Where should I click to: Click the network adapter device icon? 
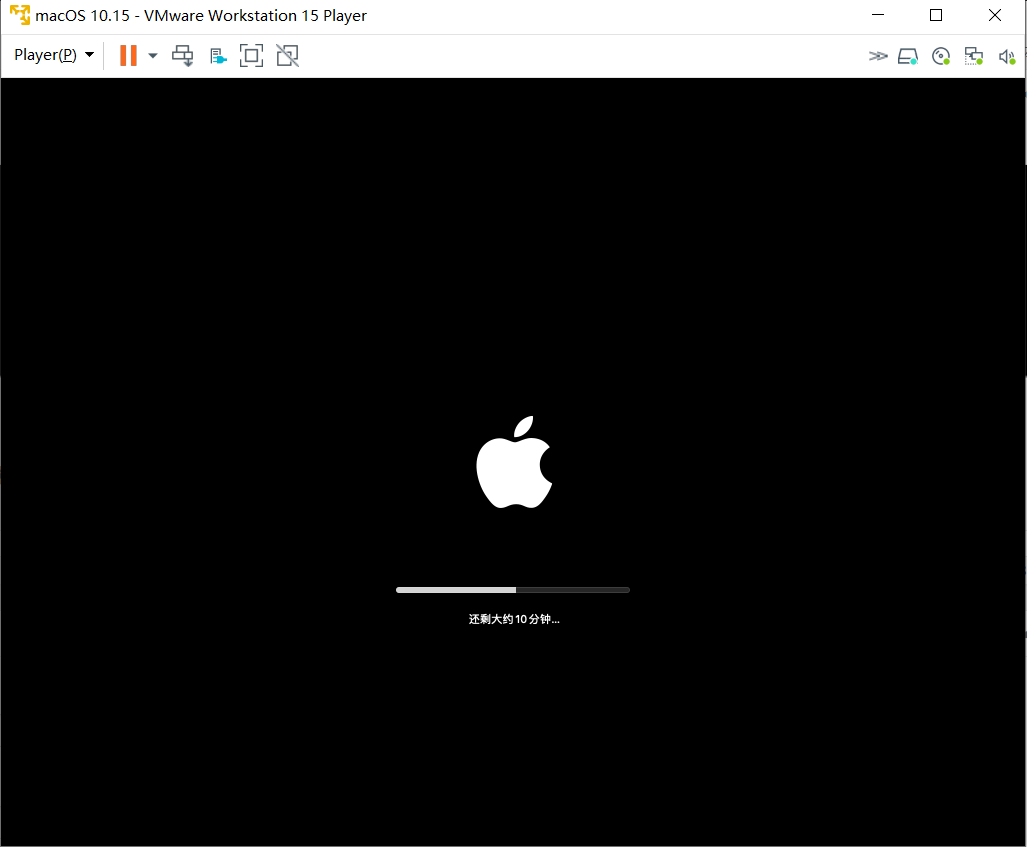tap(974, 56)
